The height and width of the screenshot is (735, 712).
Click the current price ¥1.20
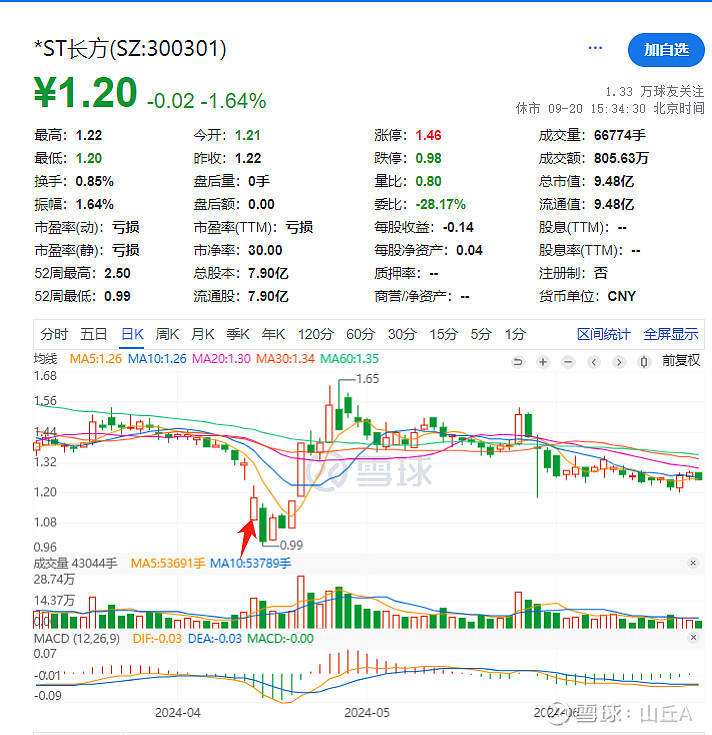click(85, 92)
